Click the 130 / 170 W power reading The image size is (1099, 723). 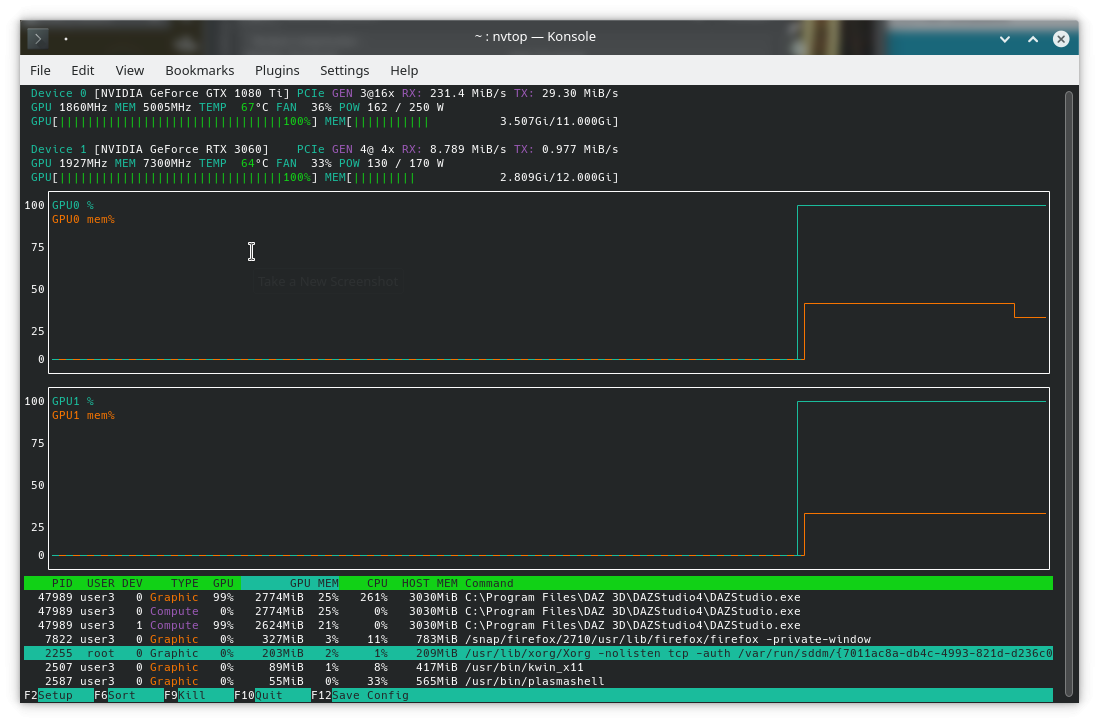coord(405,163)
